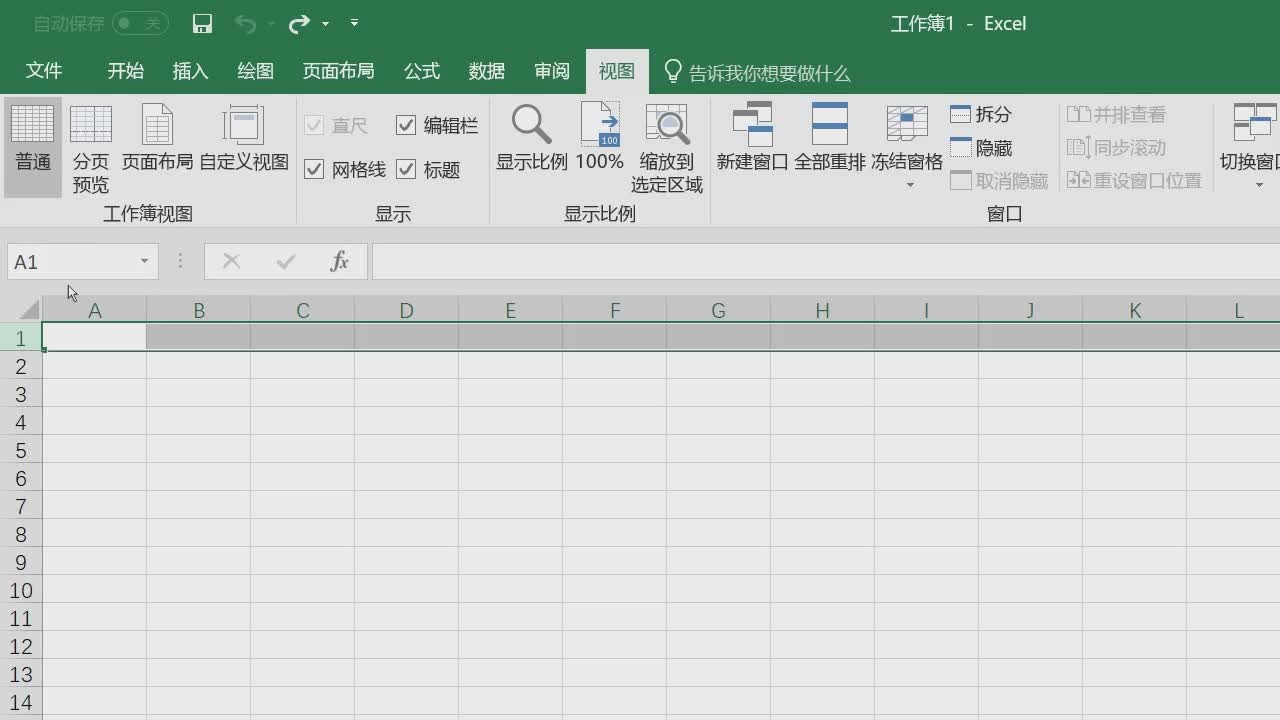1280x720 pixels.
Task: Switch to the Data (数据) tab
Action: pos(486,71)
